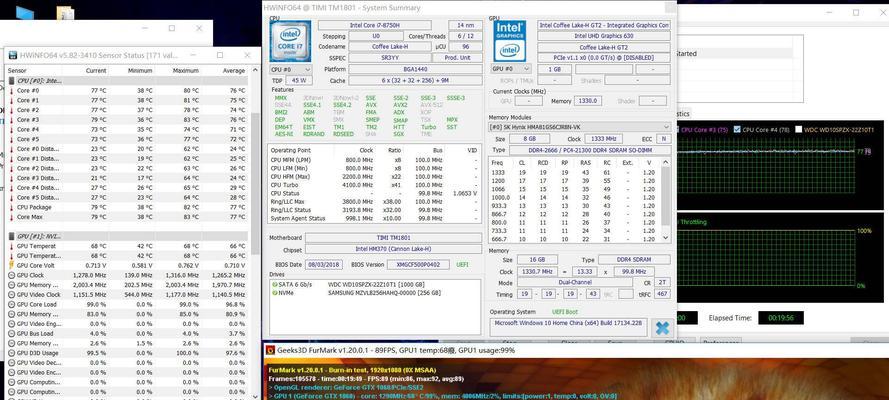Click the usage icon beside GPU Bus Load
This screenshot has width=889, height=400.
(12, 334)
